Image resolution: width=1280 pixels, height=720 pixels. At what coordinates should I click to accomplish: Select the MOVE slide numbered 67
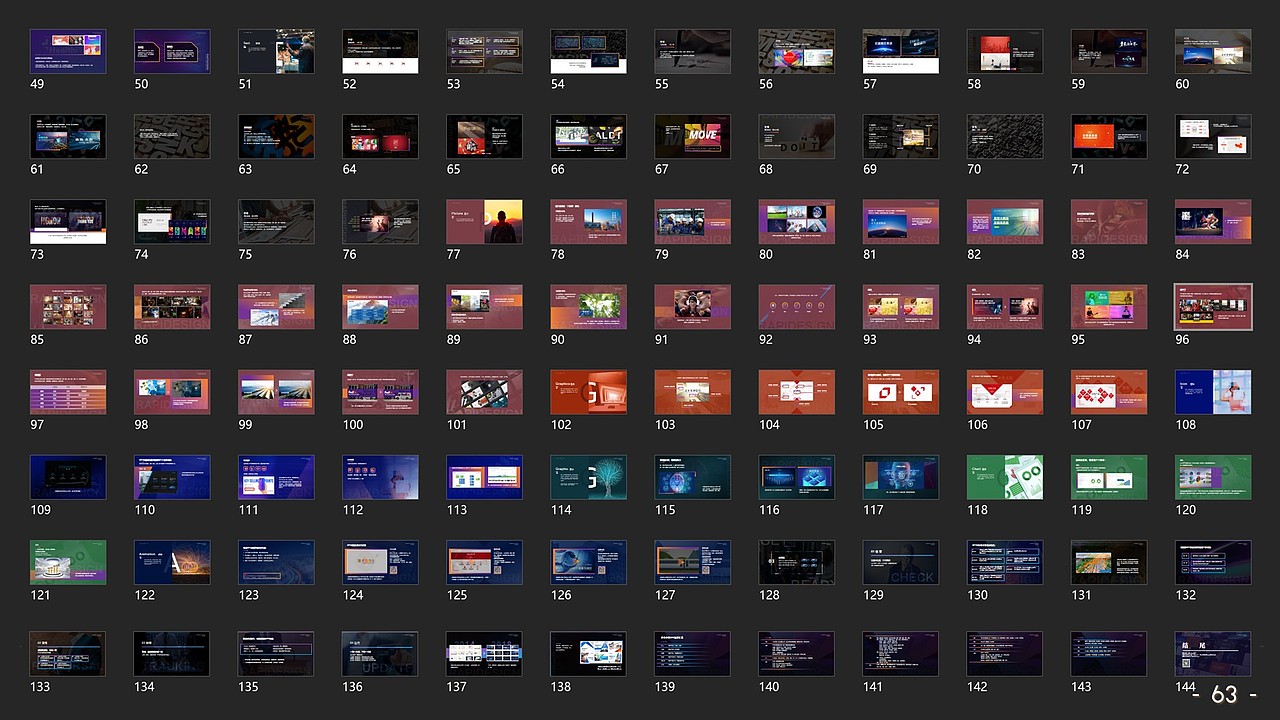[x=692, y=136]
